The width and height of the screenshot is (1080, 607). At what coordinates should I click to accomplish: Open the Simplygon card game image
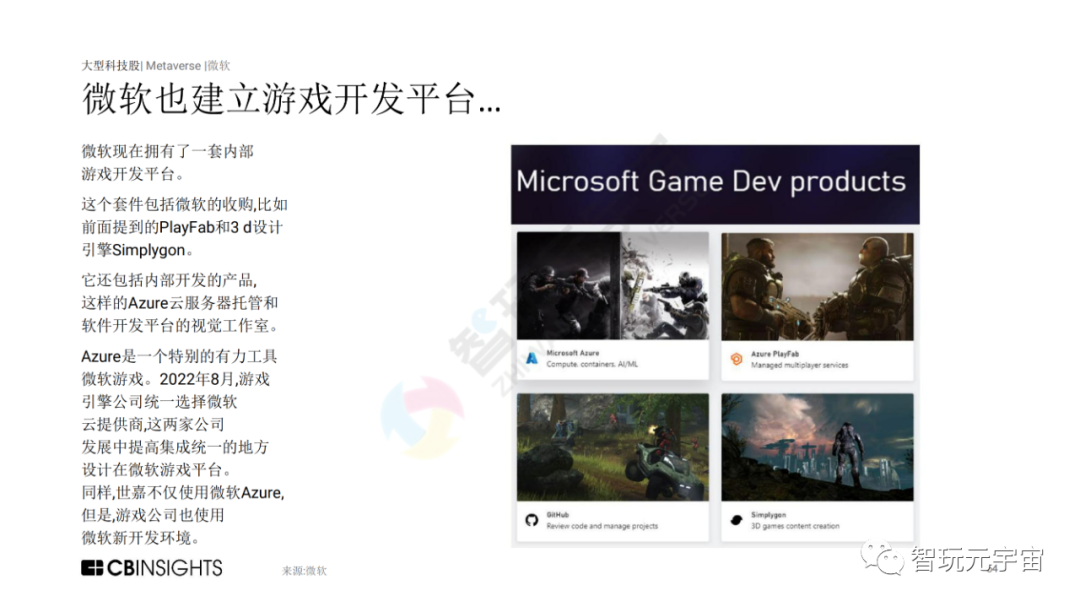[818, 447]
